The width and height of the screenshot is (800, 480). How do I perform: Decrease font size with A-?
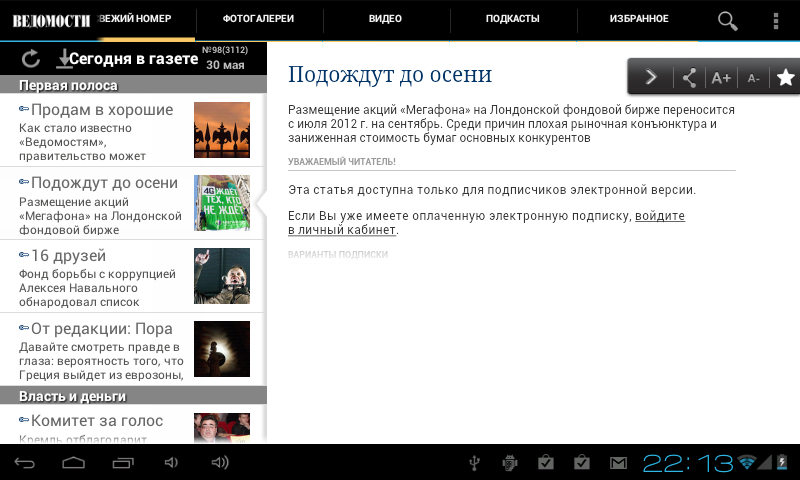[x=754, y=77]
